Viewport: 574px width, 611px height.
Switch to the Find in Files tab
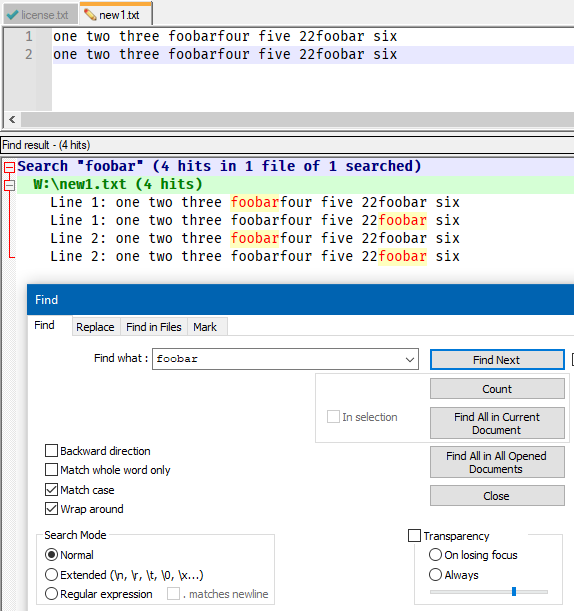tap(154, 327)
